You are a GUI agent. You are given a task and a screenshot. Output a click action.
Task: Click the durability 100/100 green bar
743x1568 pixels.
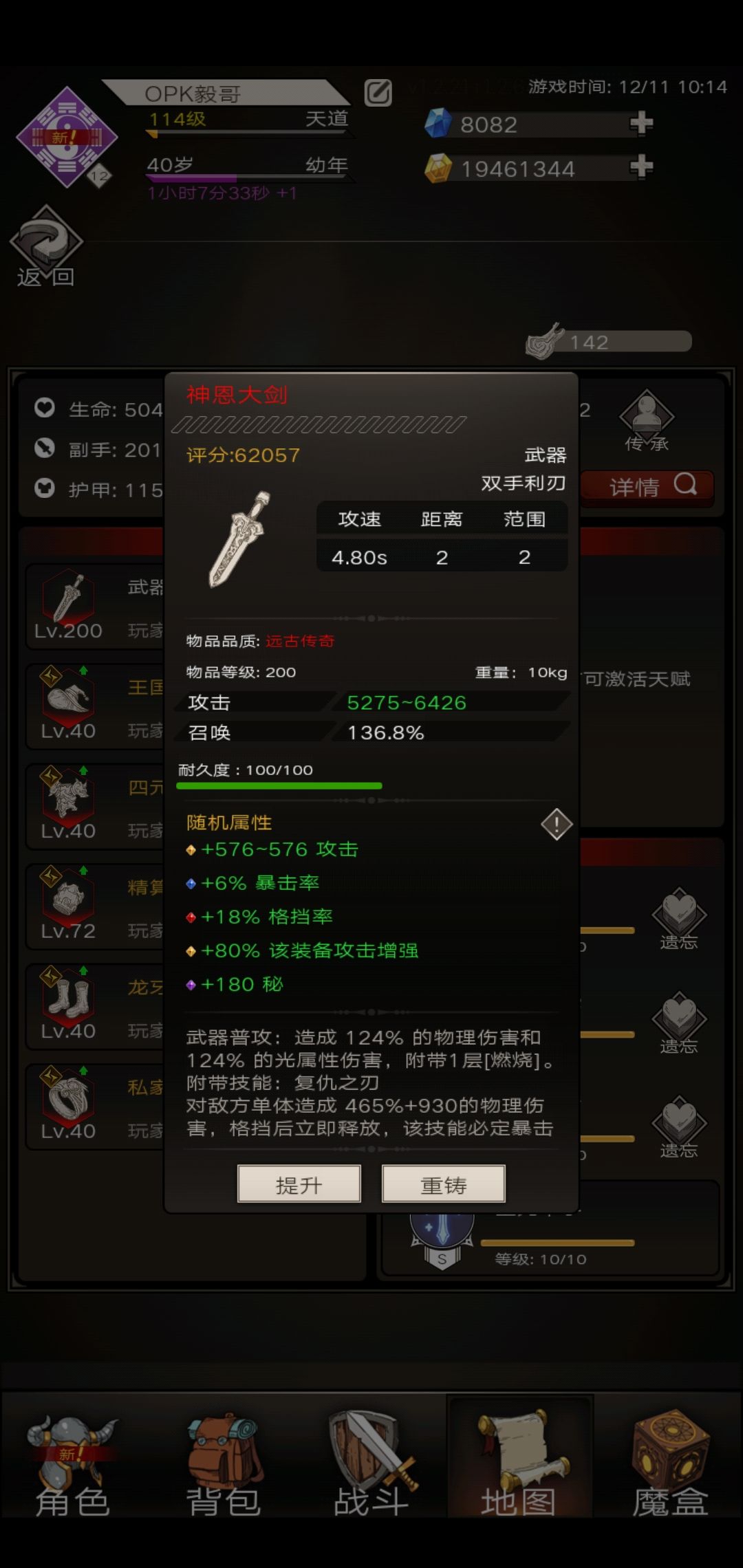tap(279, 785)
